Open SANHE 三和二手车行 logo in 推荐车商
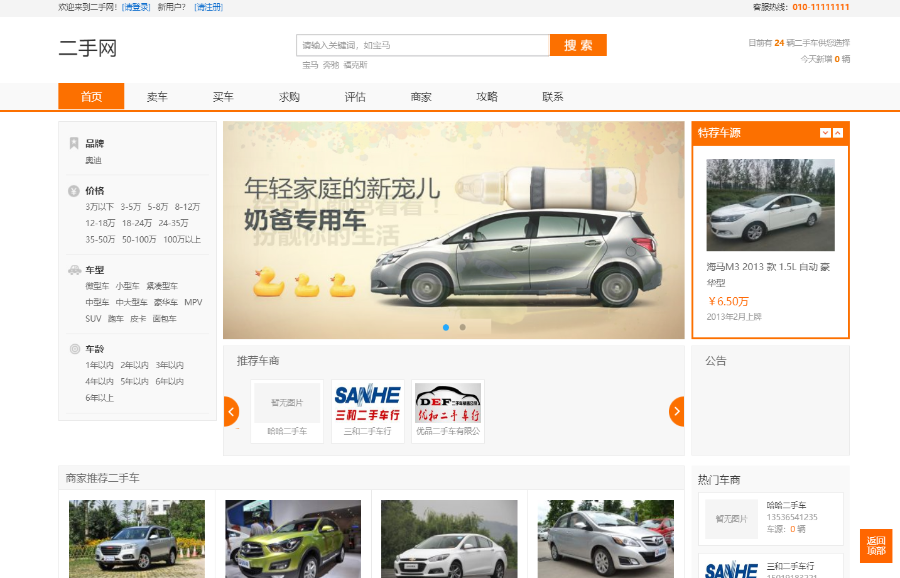 pyautogui.click(x=367, y=402)
